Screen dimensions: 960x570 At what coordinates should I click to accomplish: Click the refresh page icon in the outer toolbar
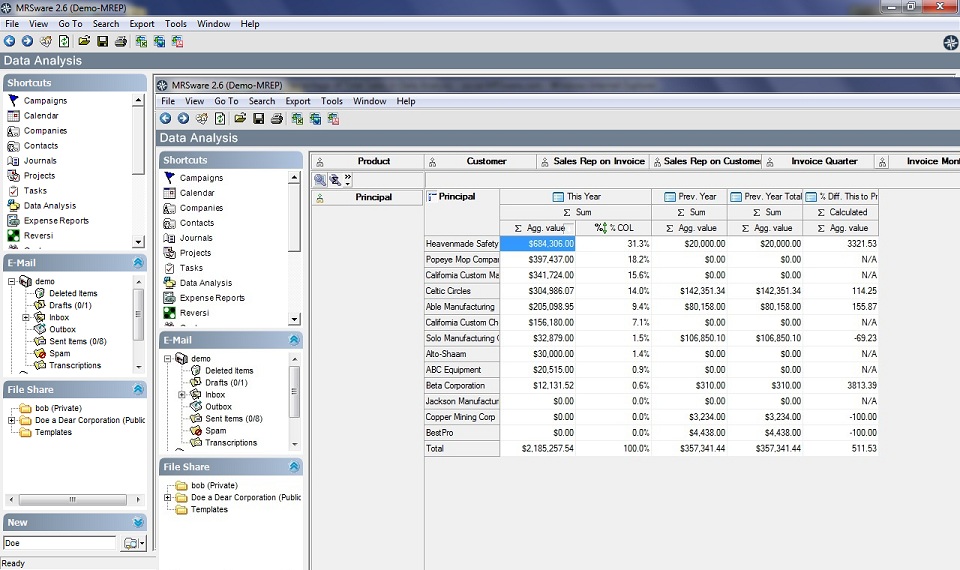pos(64,41)
